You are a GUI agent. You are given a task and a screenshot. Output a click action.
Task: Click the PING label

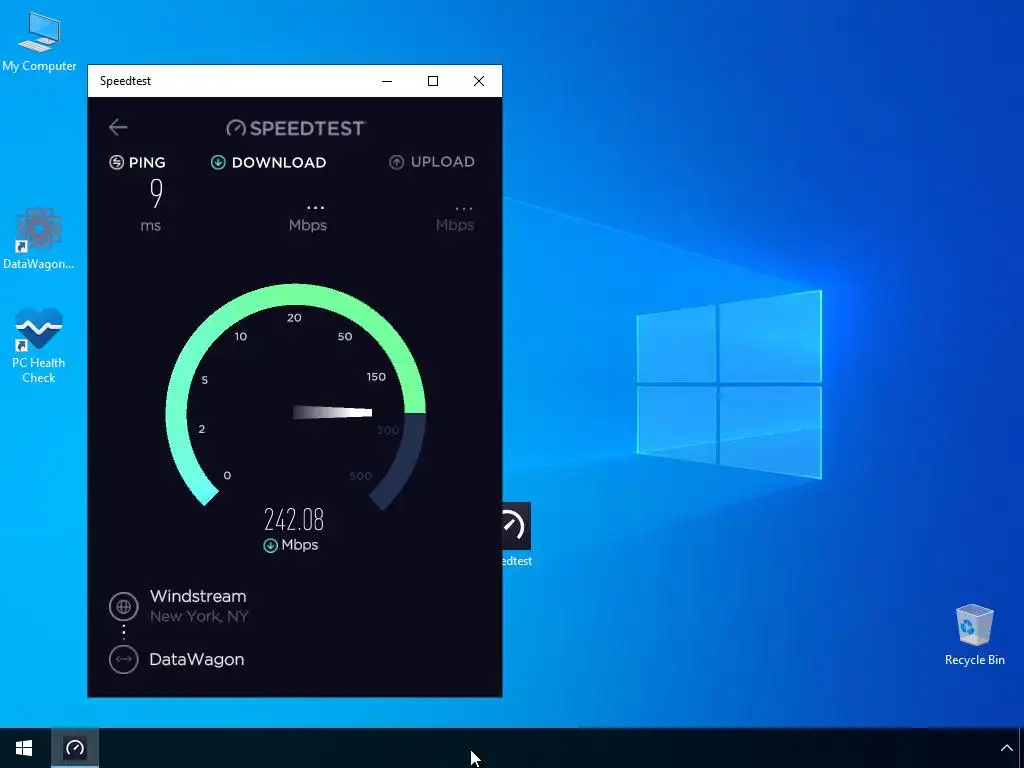(147, 163)
